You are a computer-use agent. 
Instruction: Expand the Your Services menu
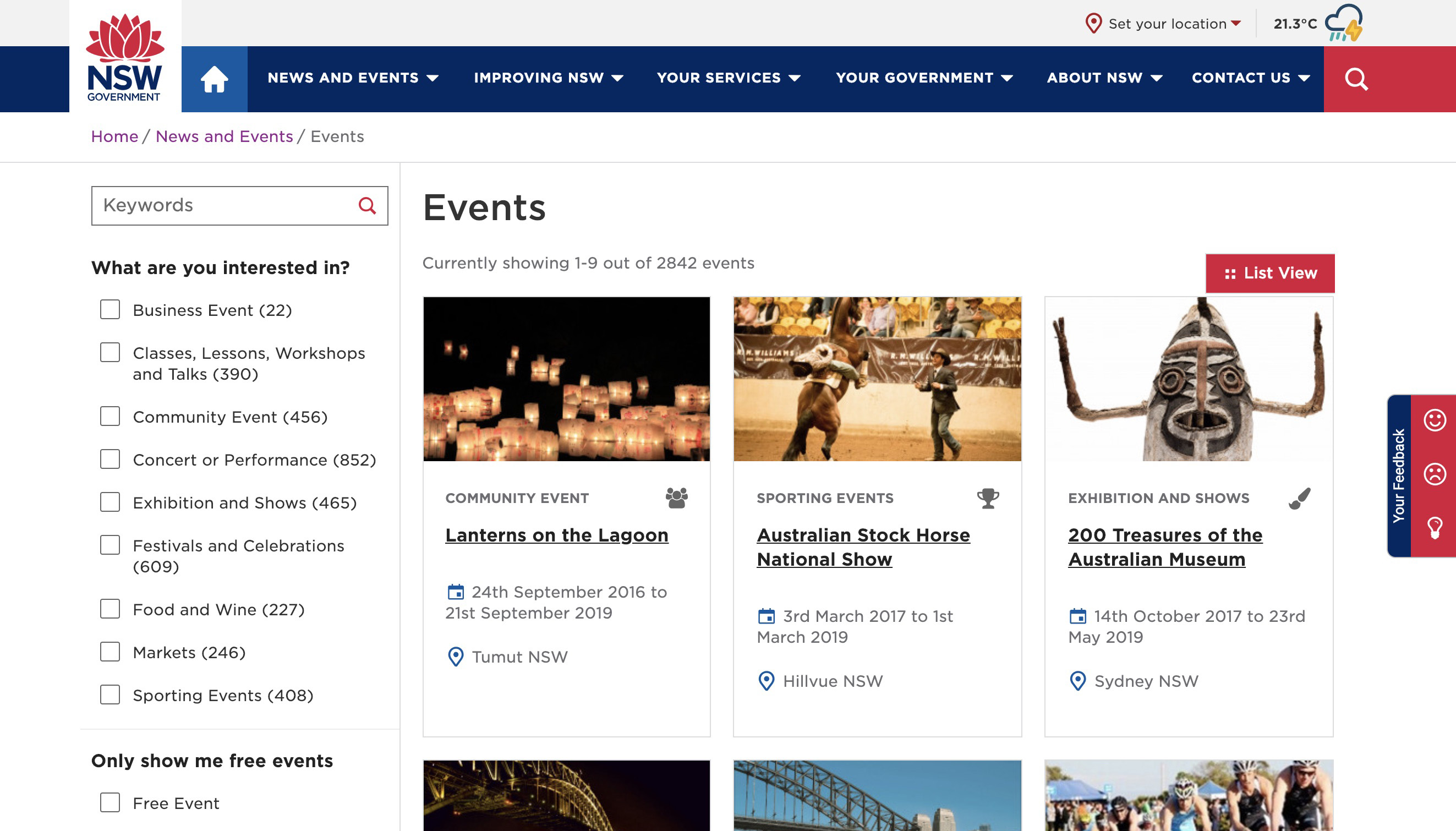tap(728, 78)
